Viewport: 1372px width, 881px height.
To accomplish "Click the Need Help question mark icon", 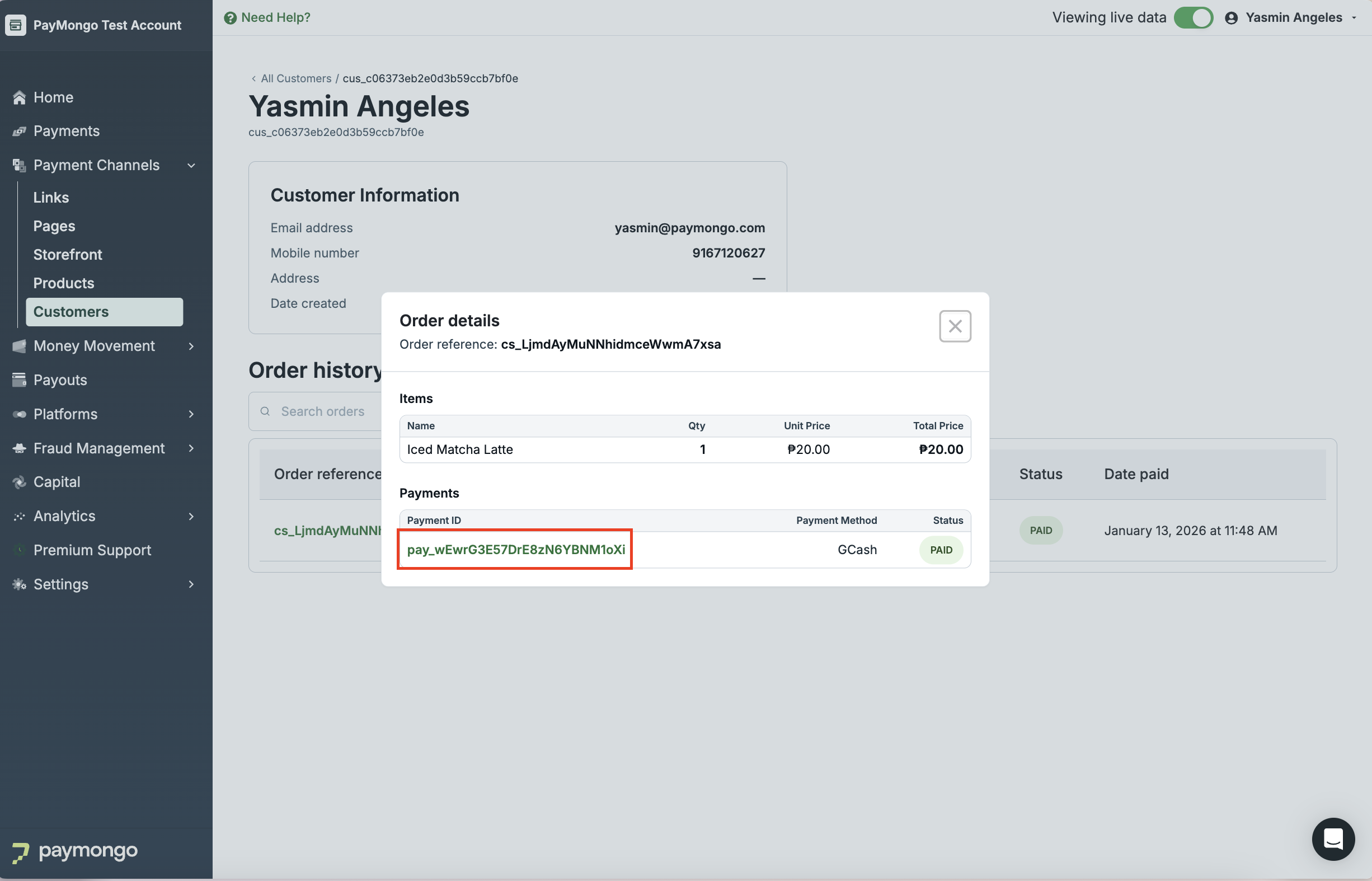I will pos(231,18).
